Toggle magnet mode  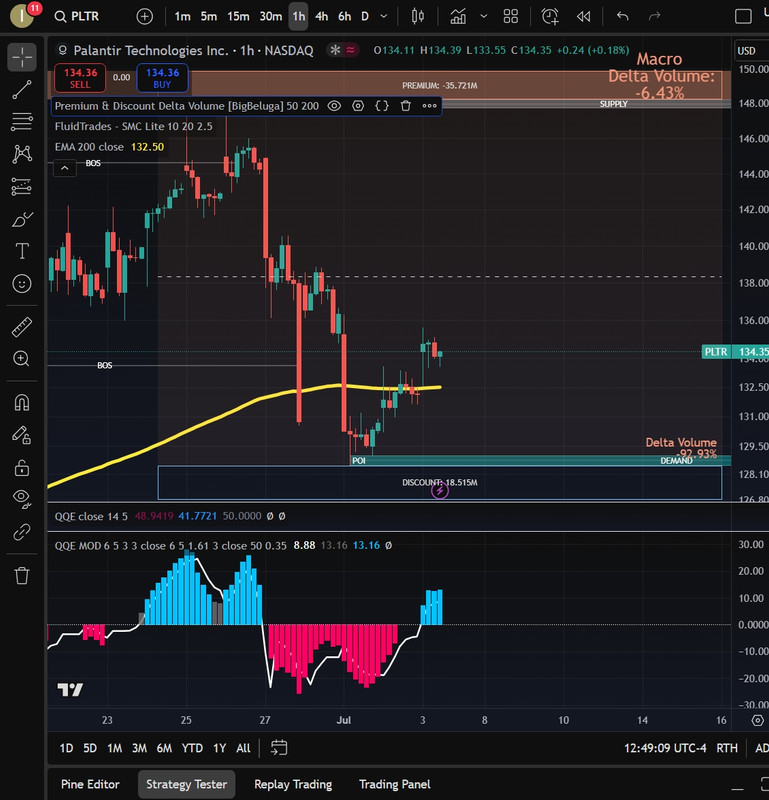(22, 403)
